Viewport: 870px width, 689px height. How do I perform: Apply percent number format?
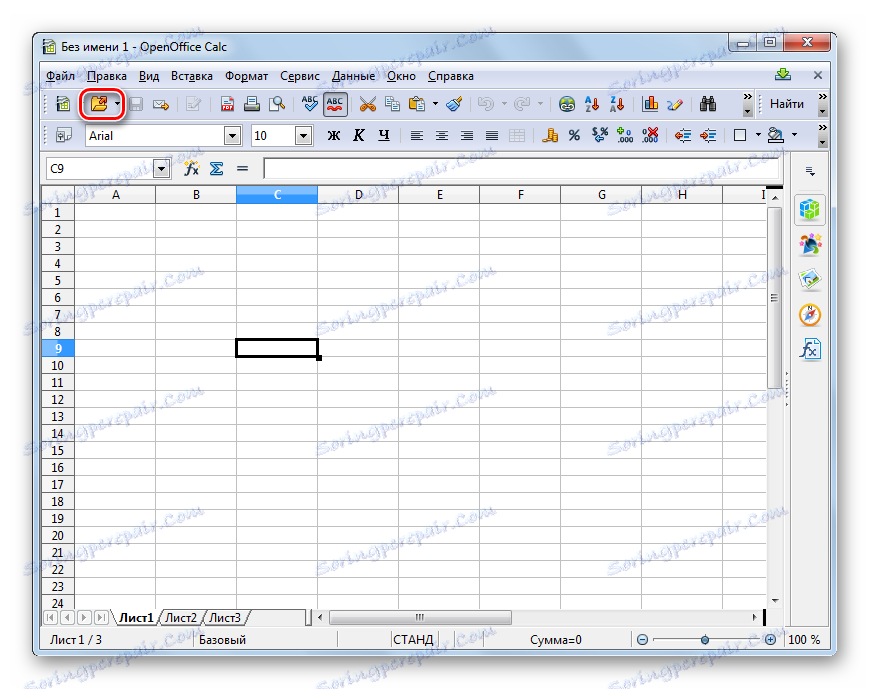pyautogui.click(x=574, y=135)
